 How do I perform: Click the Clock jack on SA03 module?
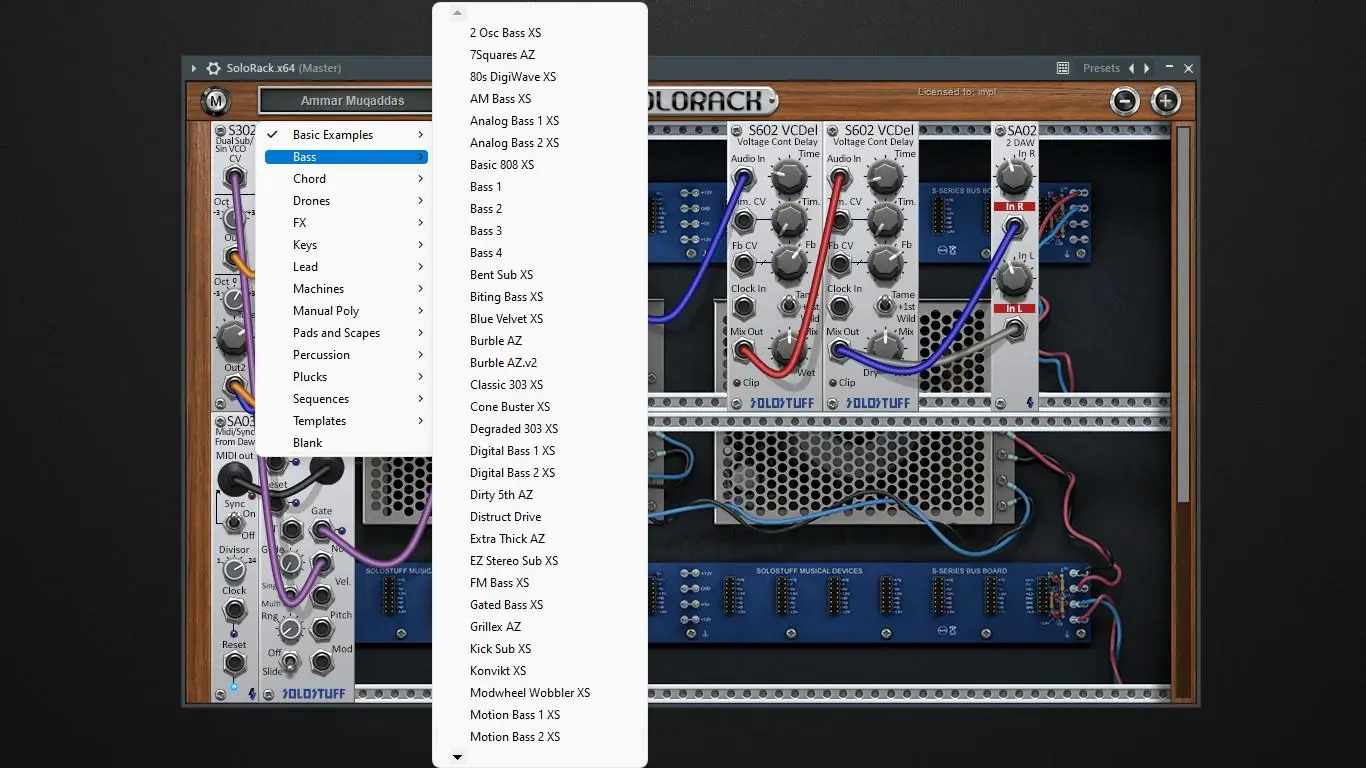coord(234,610)
